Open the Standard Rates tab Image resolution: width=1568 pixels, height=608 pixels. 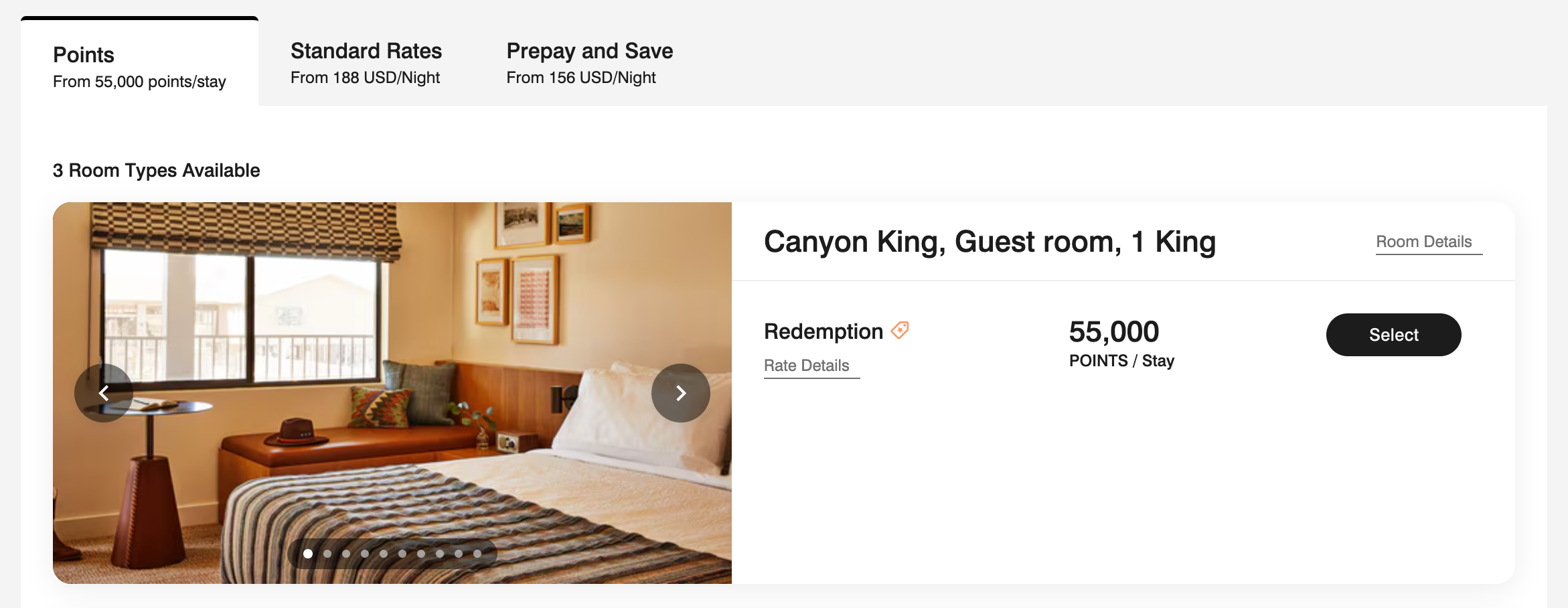coord(366,64)
